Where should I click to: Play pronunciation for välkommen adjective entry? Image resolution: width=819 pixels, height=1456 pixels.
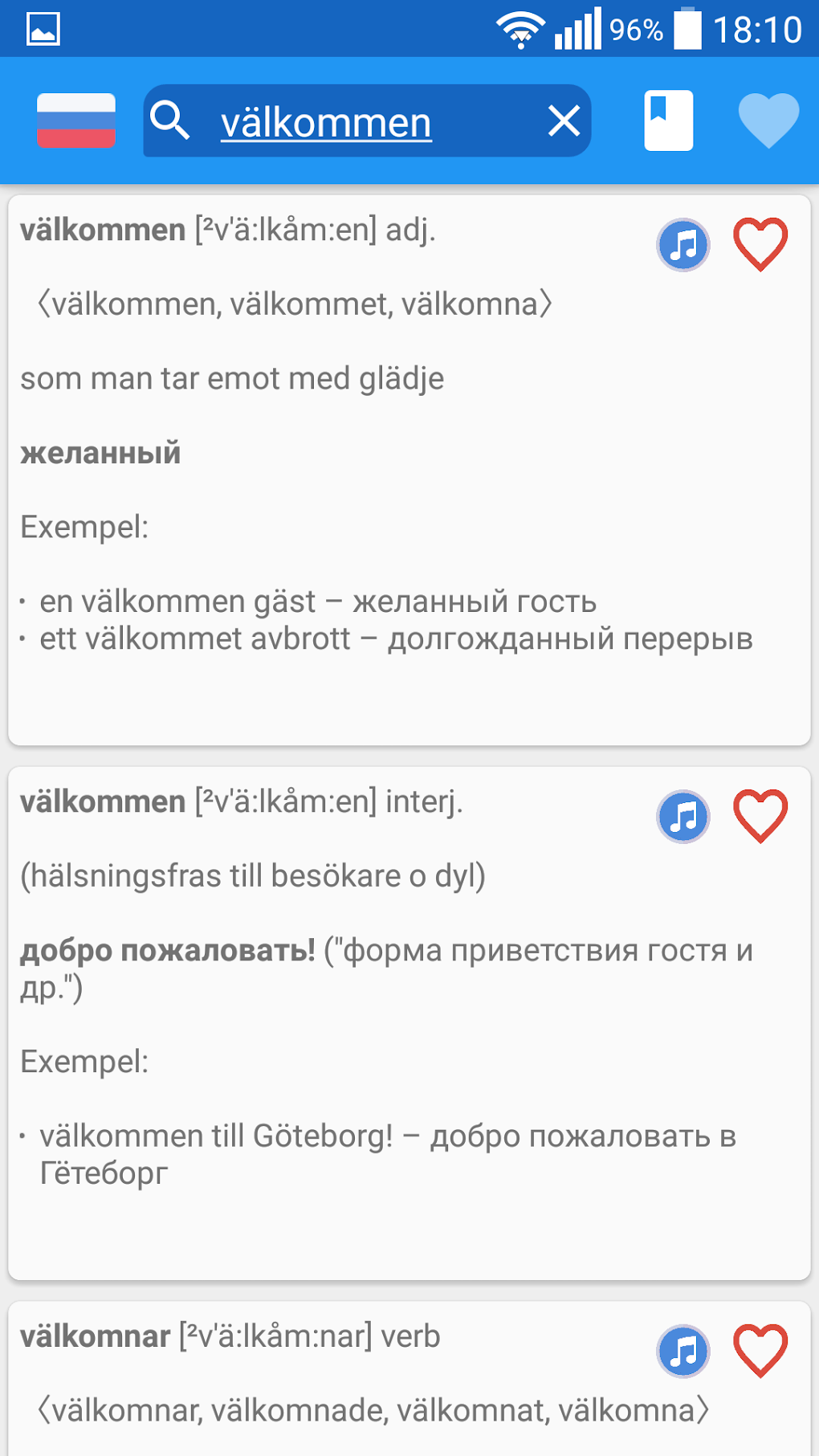point(683,245)
